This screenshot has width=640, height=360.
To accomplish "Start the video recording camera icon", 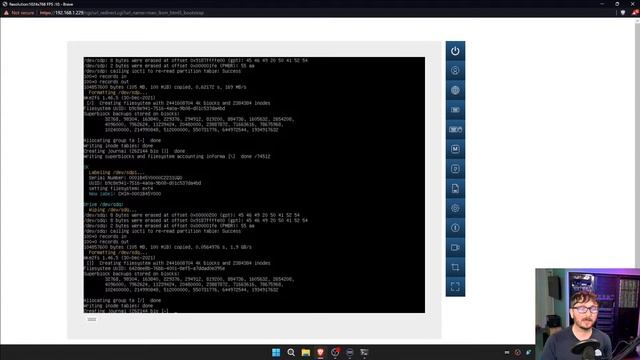I will pyautogui.click(x=455, y=247).
